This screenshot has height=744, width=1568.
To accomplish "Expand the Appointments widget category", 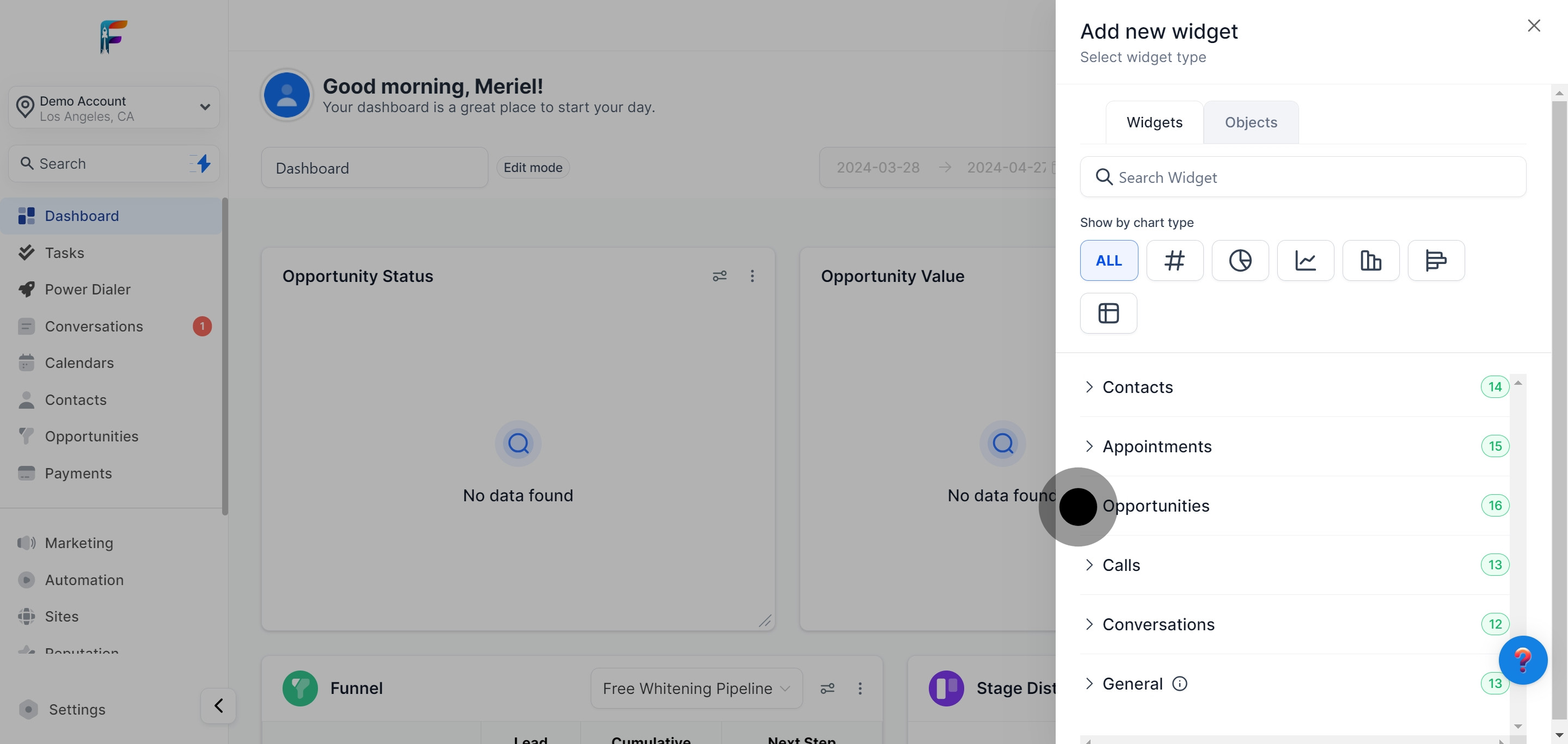I will click(x=1156, y=446).
